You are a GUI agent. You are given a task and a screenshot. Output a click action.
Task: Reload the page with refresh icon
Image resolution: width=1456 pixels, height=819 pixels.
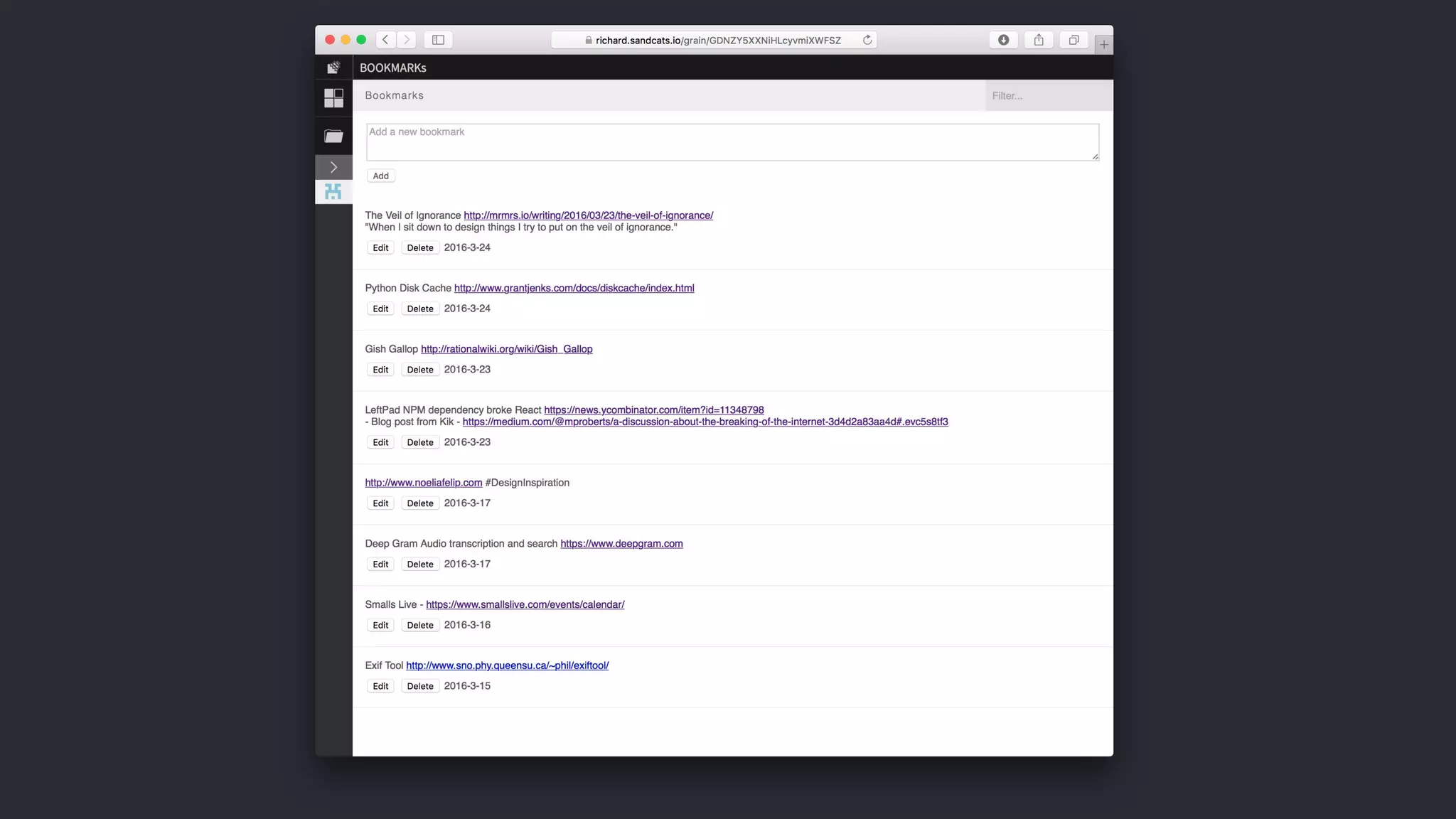pos(867,40)
